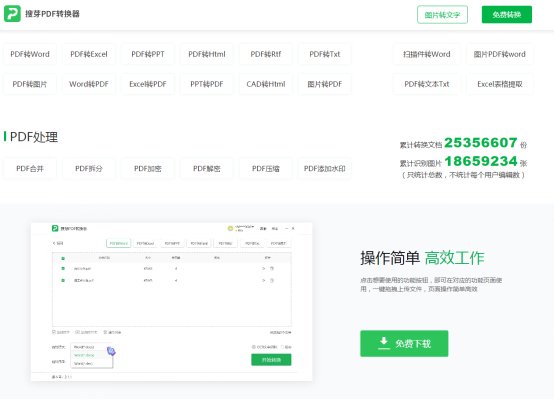Open the PDF转Html tool

click(x=207, y=54)
